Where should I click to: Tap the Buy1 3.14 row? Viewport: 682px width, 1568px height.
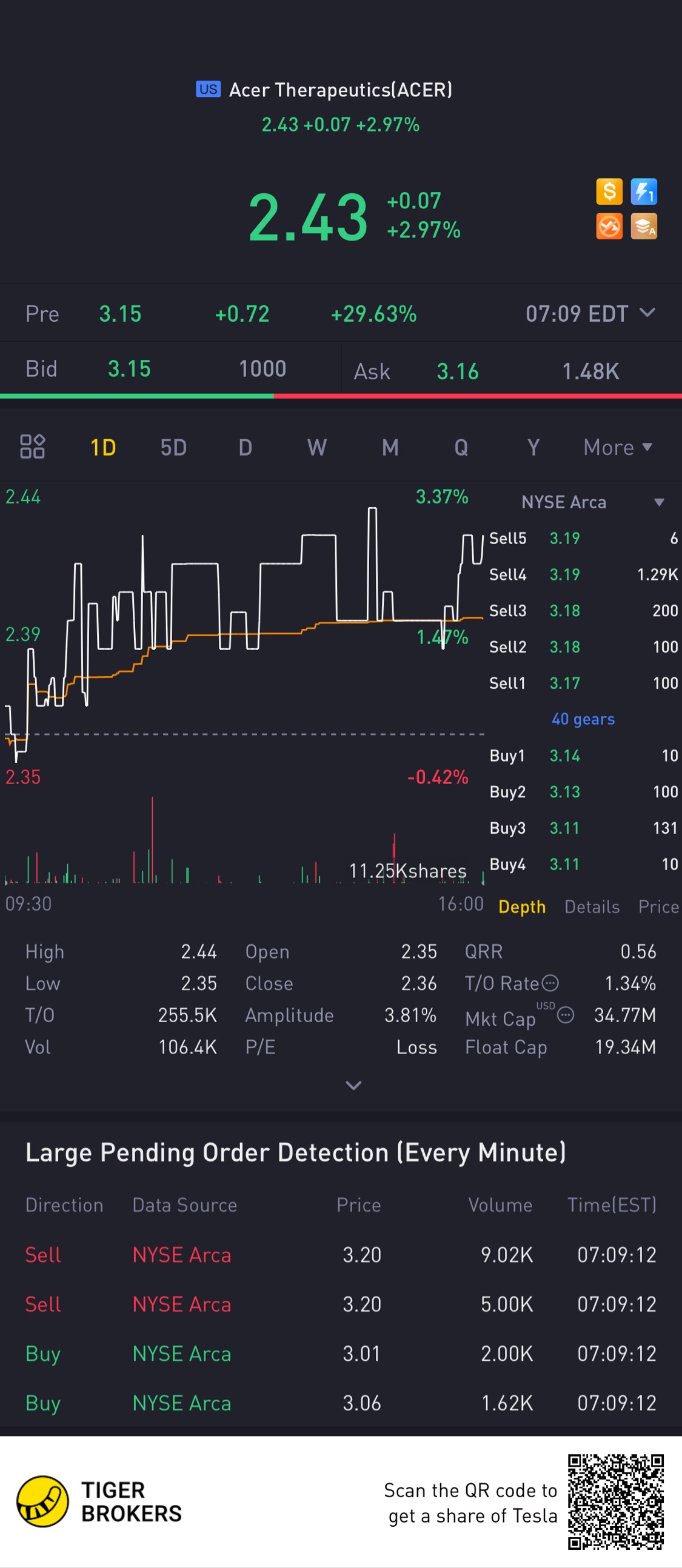click(583, 756)
